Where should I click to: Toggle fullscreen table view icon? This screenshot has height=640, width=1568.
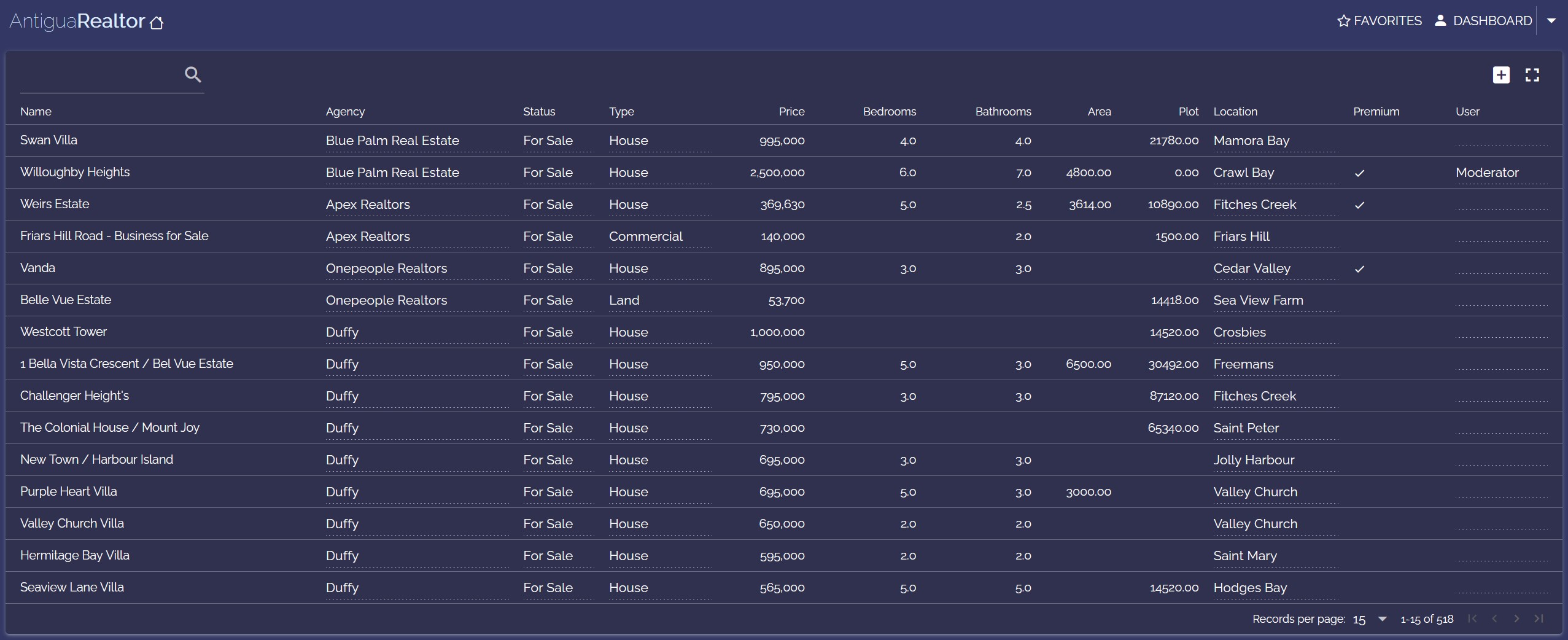coord(1532,75)
